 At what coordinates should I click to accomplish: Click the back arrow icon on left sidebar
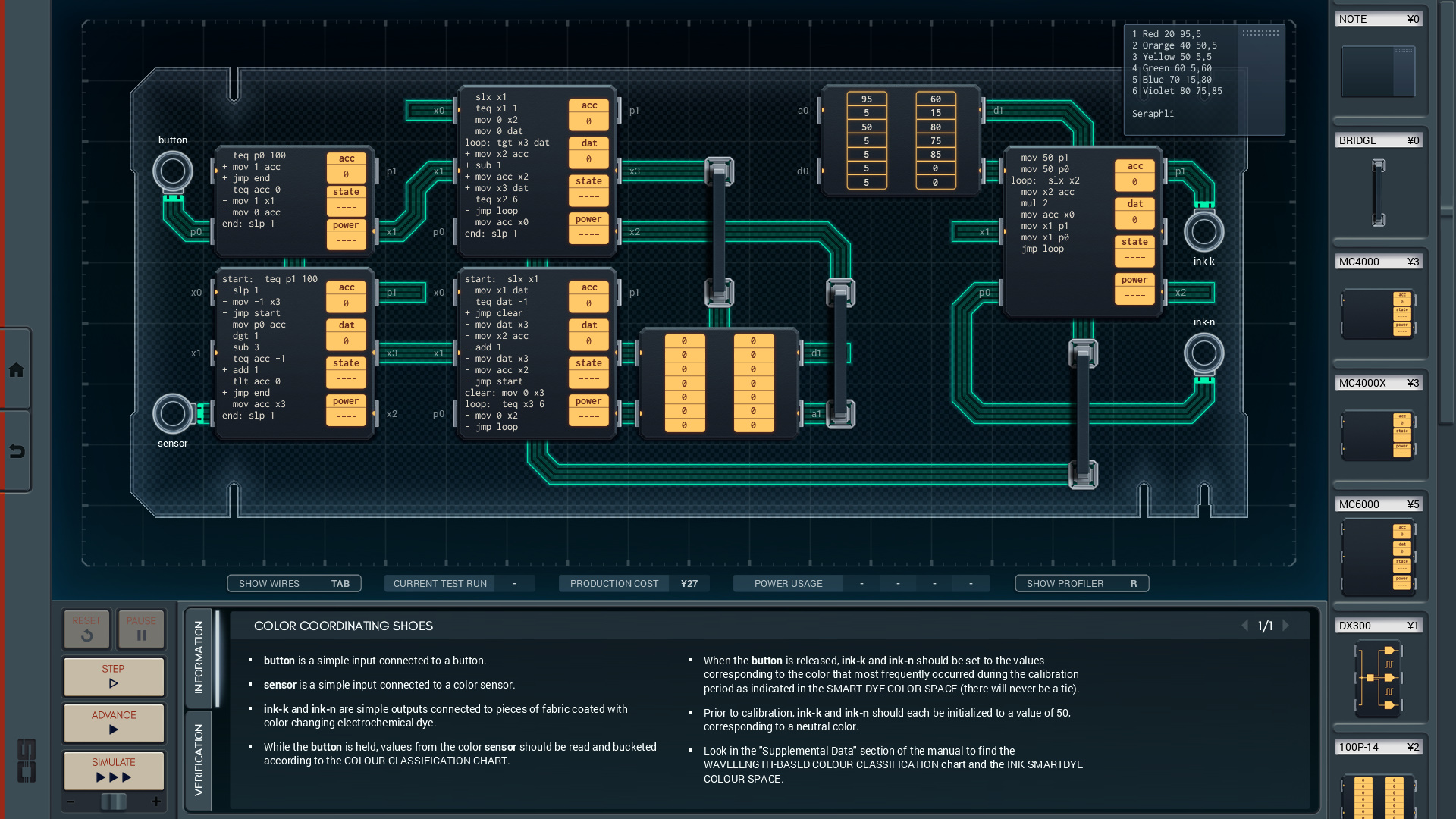16,451
